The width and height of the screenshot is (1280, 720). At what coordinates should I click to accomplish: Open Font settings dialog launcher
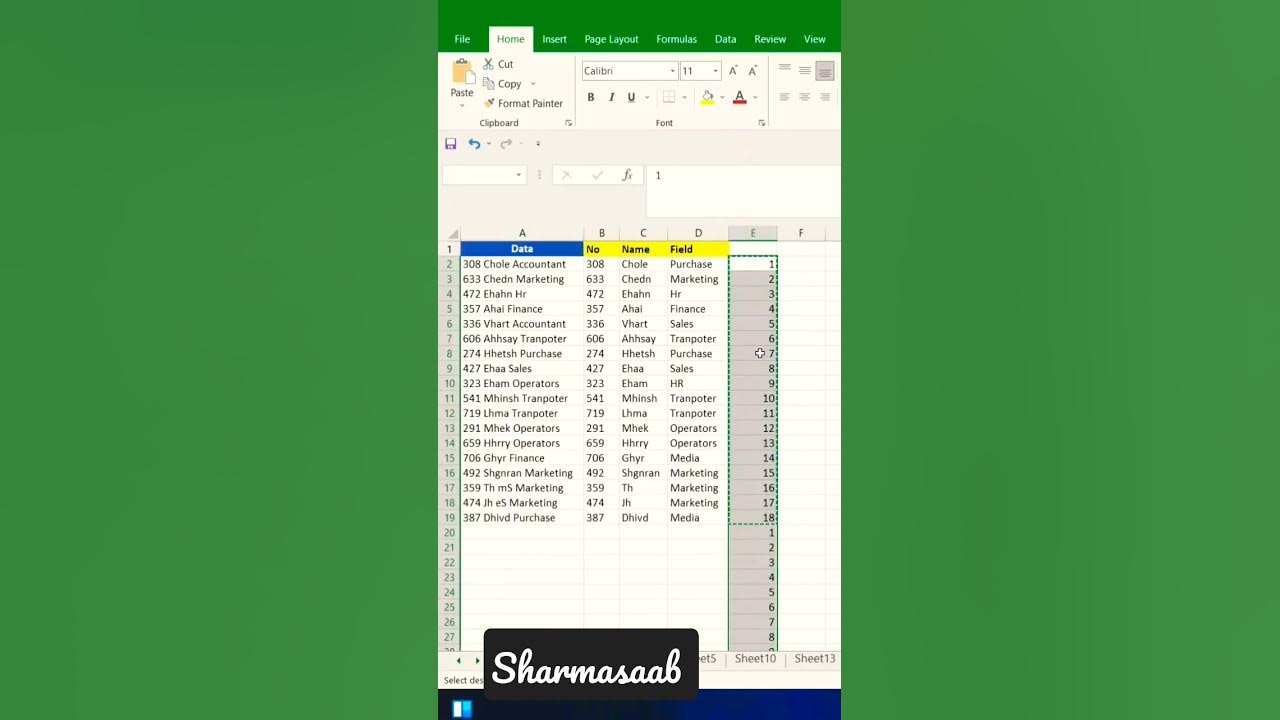(x=762, y=123)
